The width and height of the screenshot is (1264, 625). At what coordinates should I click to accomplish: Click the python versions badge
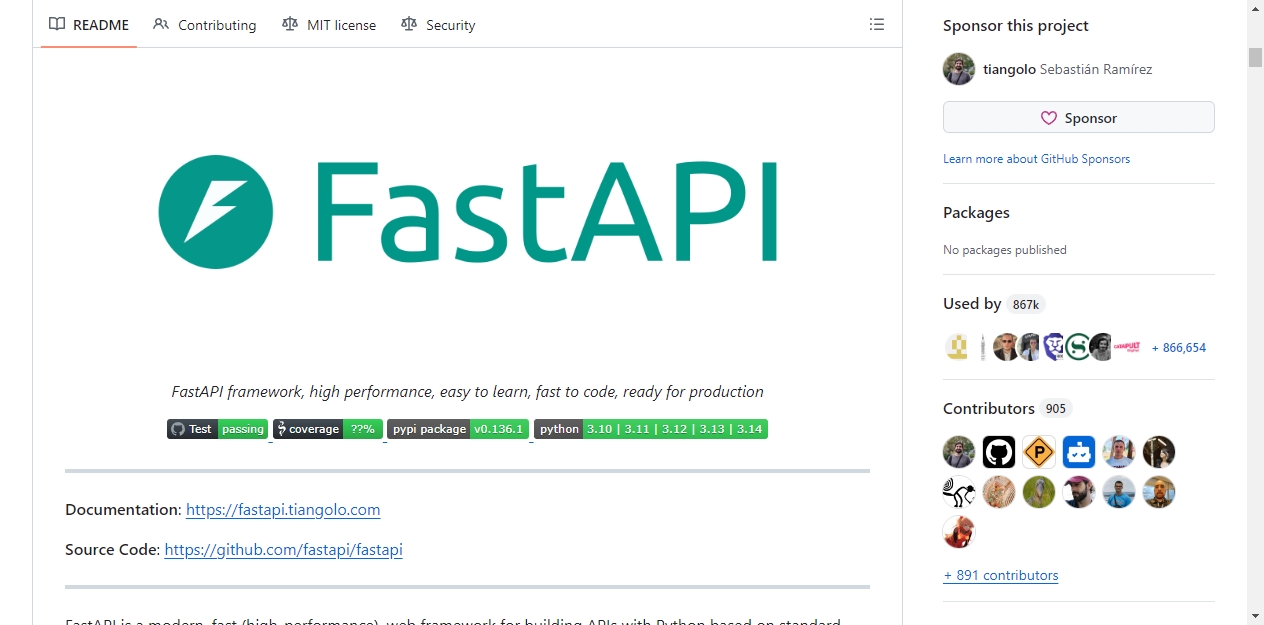tap(651, 429)
